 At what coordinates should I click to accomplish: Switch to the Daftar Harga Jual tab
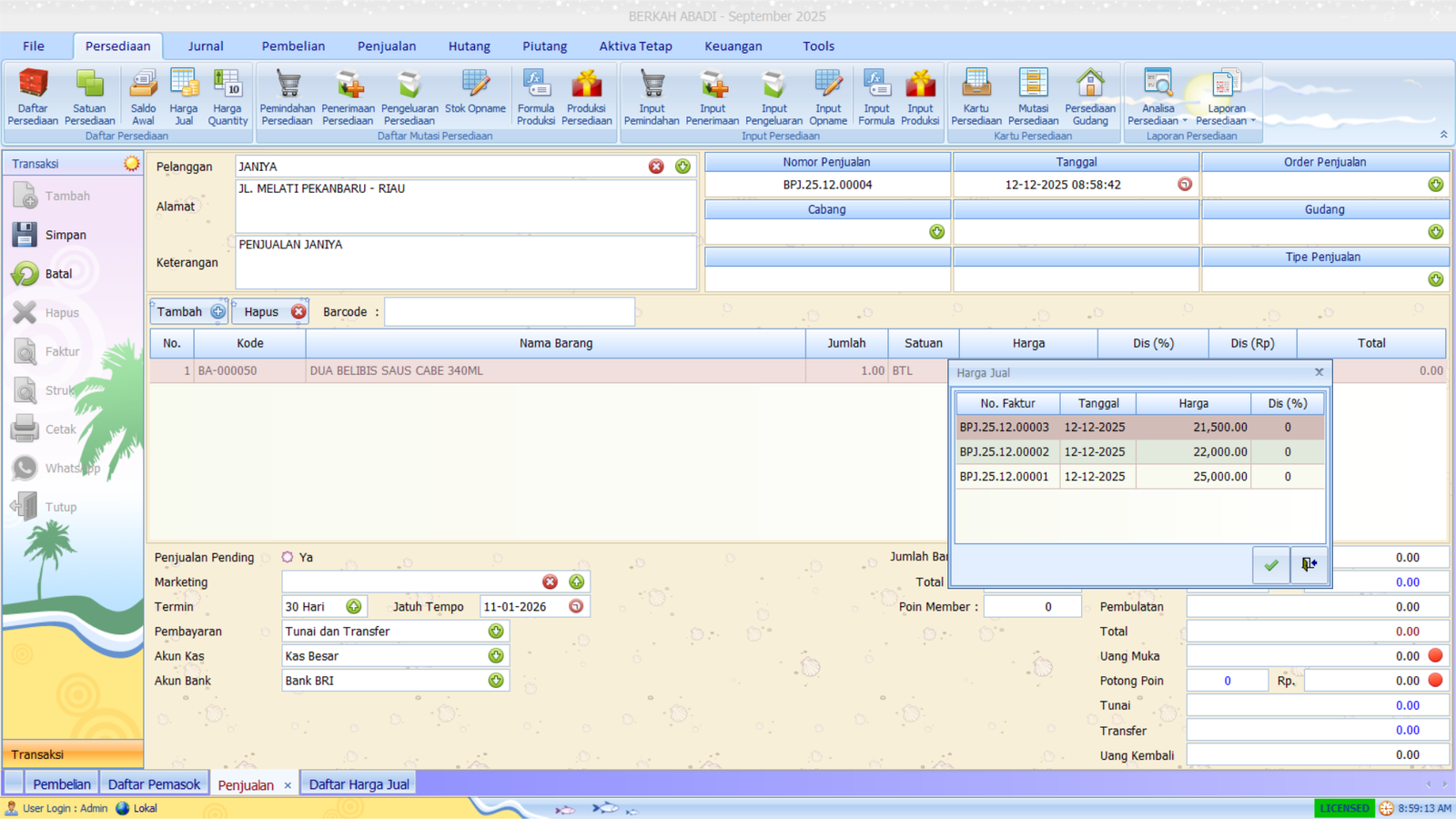click(359, 784)
